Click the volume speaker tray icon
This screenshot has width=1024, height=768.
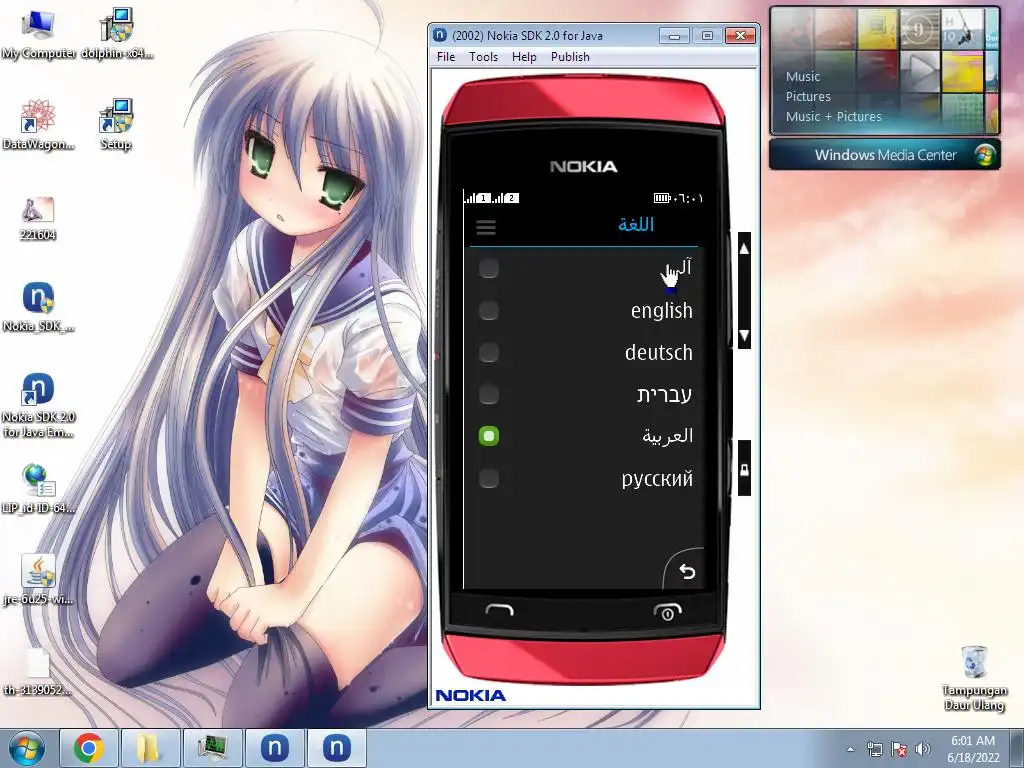click(x=923, y=749)
